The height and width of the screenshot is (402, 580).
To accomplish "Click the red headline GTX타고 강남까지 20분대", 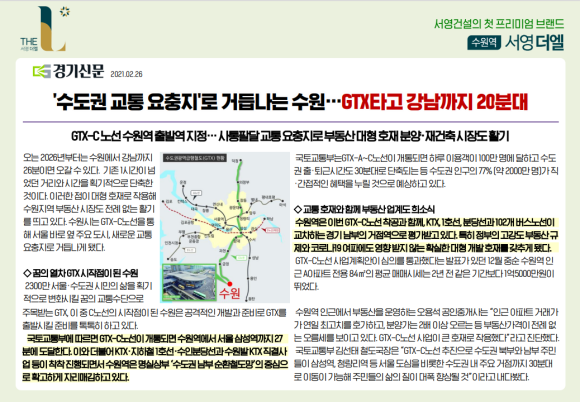I will tap(434, 102).
